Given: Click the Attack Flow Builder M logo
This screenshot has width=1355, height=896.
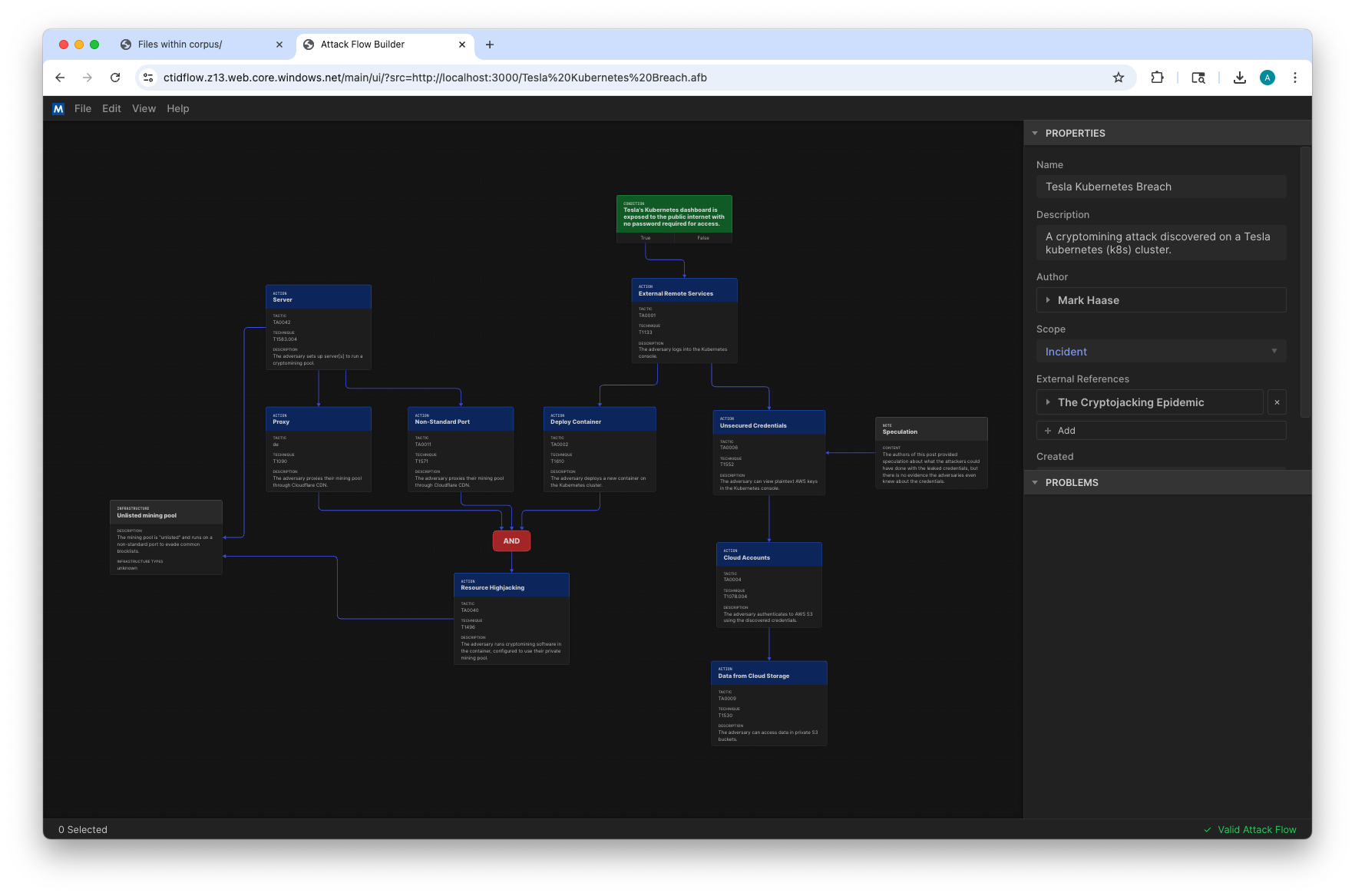Looking at the screenshot, I should coord(58,109).
